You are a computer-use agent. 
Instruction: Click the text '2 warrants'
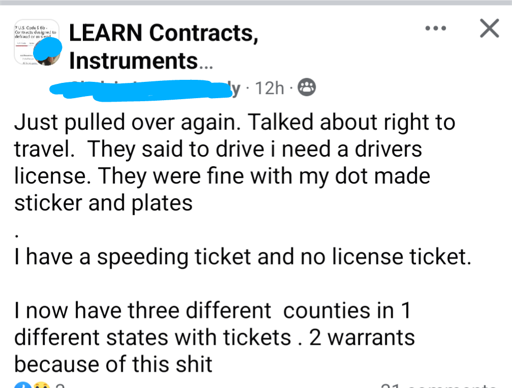(362, 337)
